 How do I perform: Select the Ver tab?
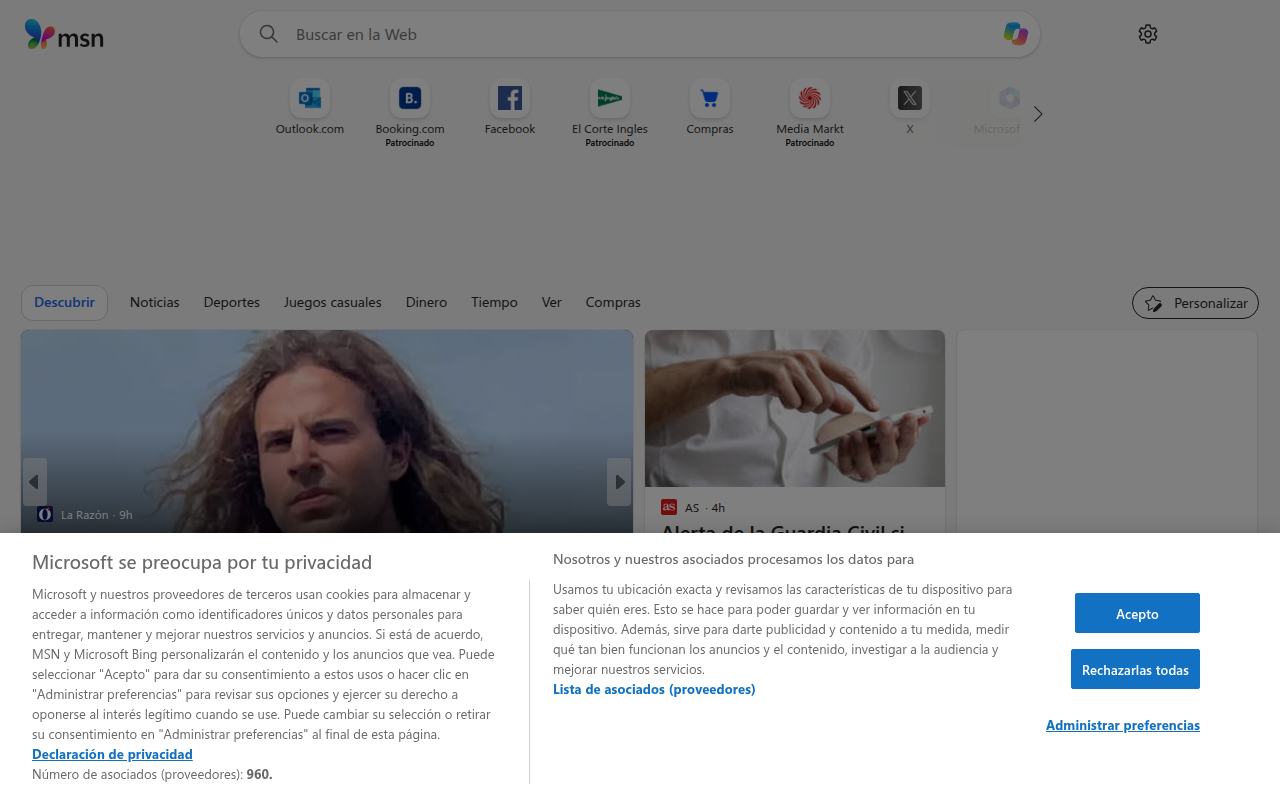click(x=552, y=302)
